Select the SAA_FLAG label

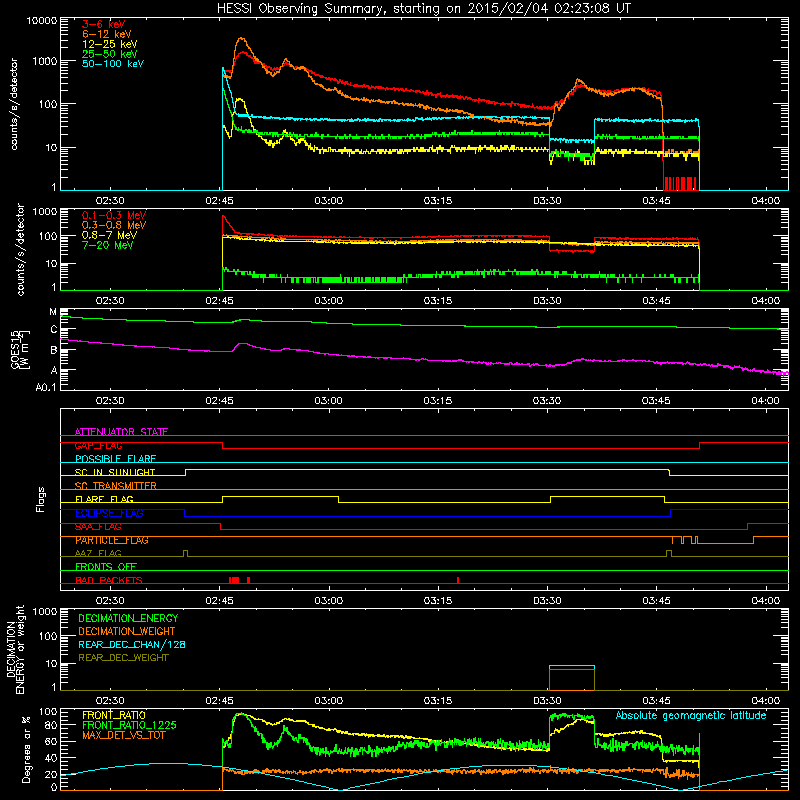coord(98,526)
